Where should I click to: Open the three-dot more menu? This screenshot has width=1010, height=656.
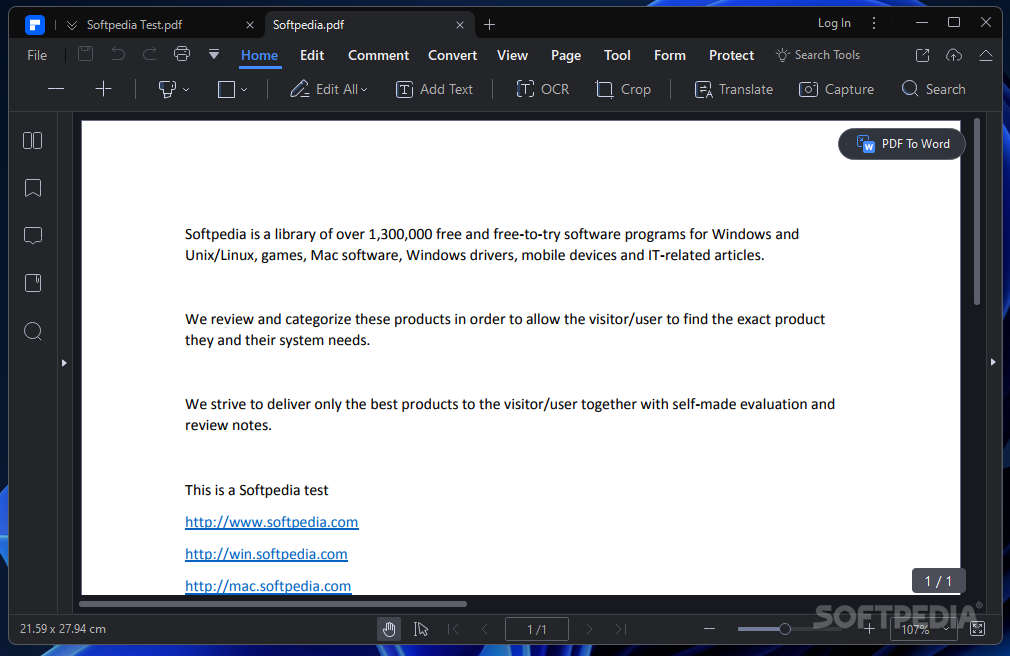873,23
